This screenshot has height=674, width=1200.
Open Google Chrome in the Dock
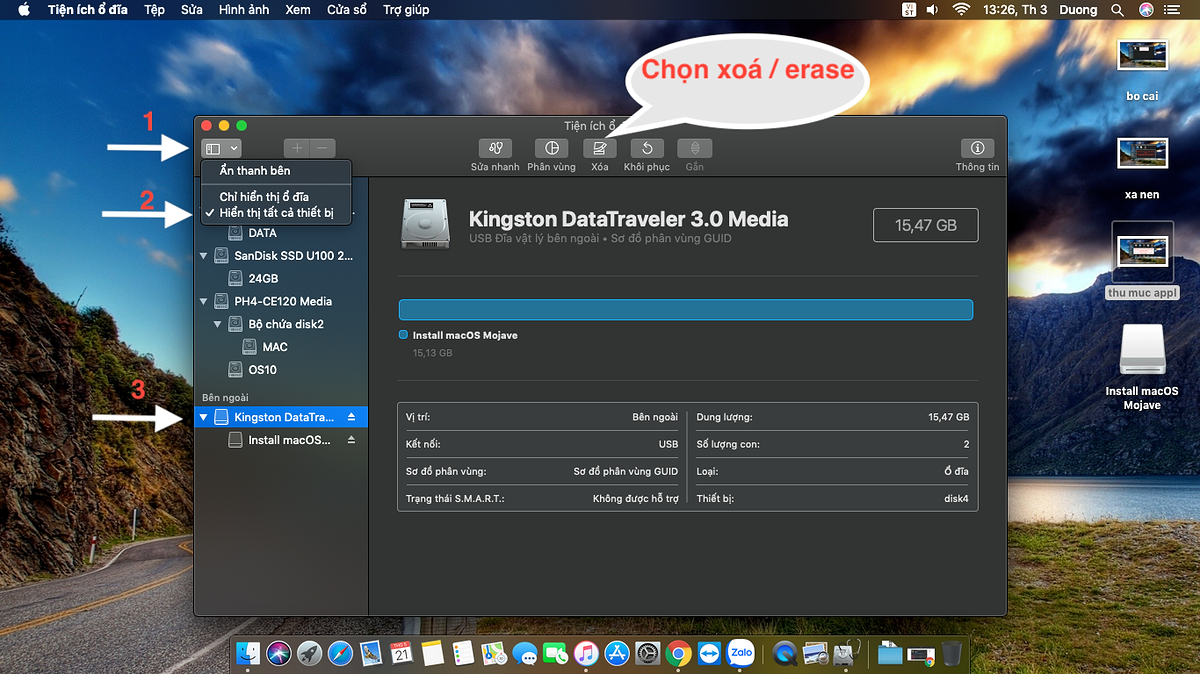point(679,654)
